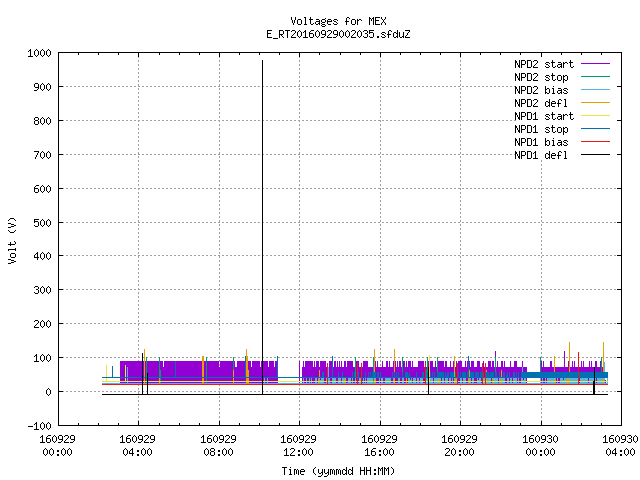This screenshot has width=640, height=480.
Task: Click the NPD1 start legend label
Action: (x=544, y=116)
